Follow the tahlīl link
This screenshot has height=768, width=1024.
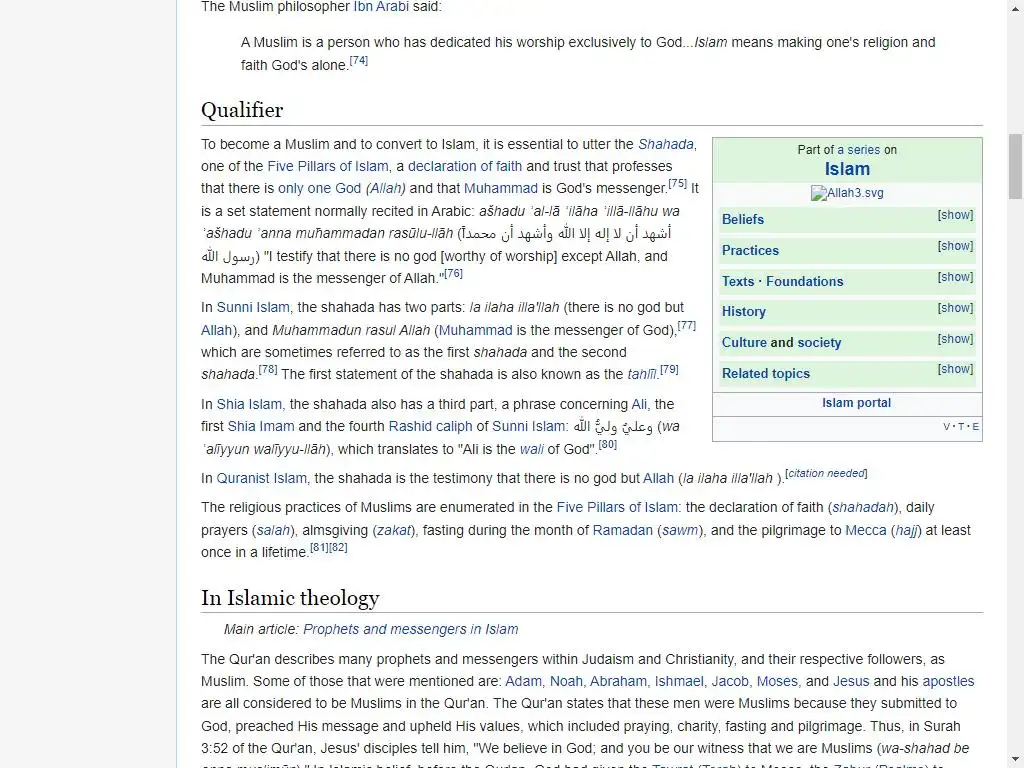pos(641,375)
